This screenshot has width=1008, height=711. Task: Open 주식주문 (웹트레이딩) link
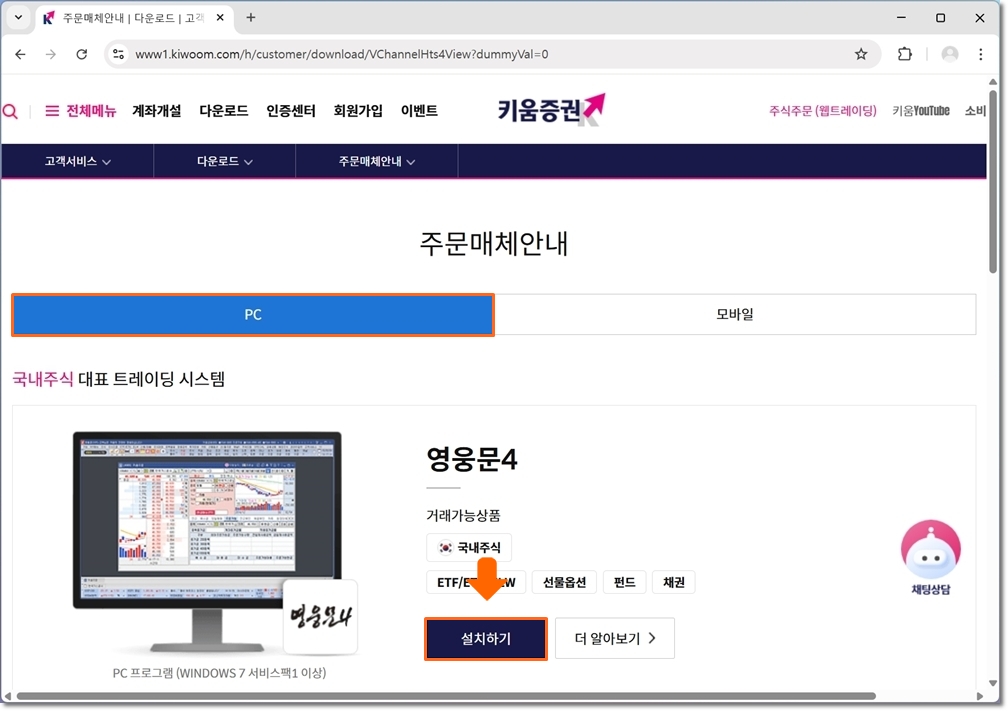pos(822,111)
